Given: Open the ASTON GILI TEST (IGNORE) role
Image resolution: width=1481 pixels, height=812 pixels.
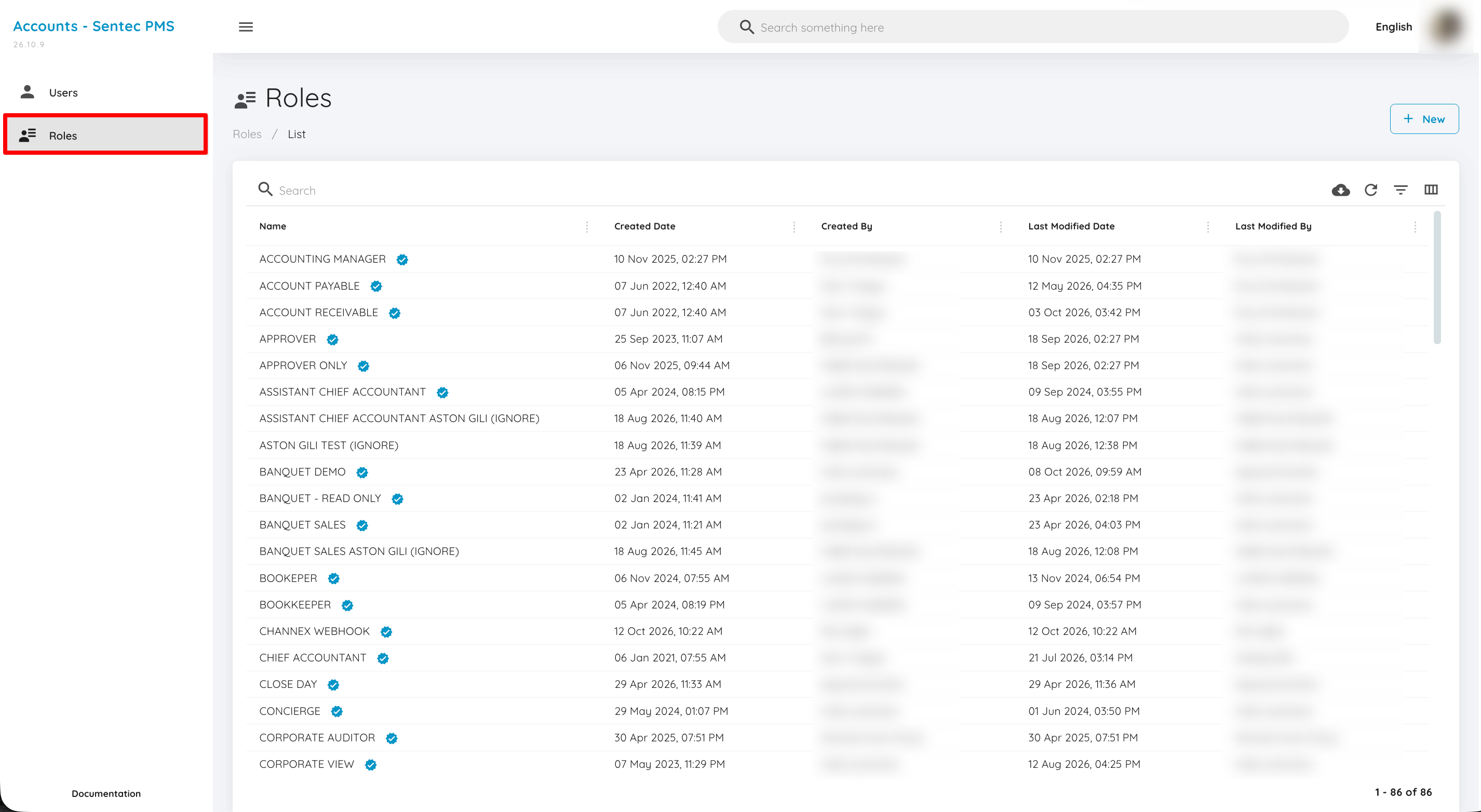Looking at the screenshot, I should (x=837, y=445).
